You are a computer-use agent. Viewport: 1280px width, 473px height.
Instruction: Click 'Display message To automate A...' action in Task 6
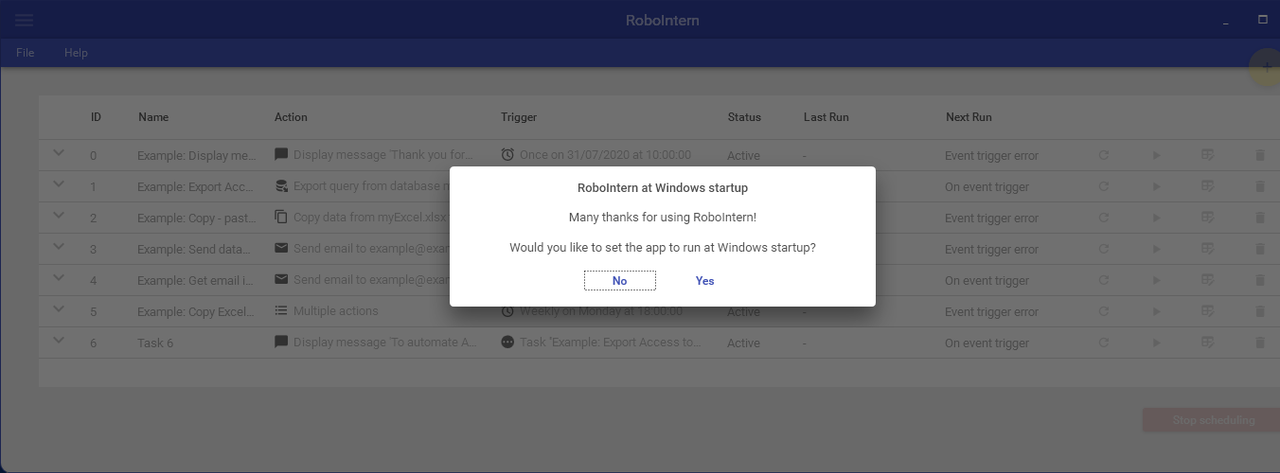click(383, 342)
